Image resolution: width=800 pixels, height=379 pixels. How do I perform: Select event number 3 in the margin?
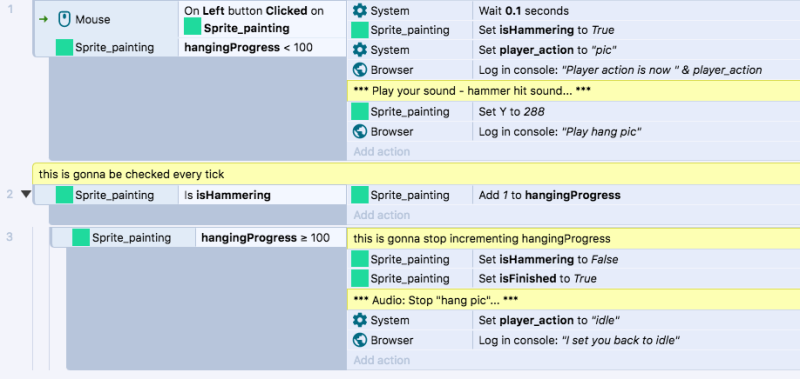point(9,236)
